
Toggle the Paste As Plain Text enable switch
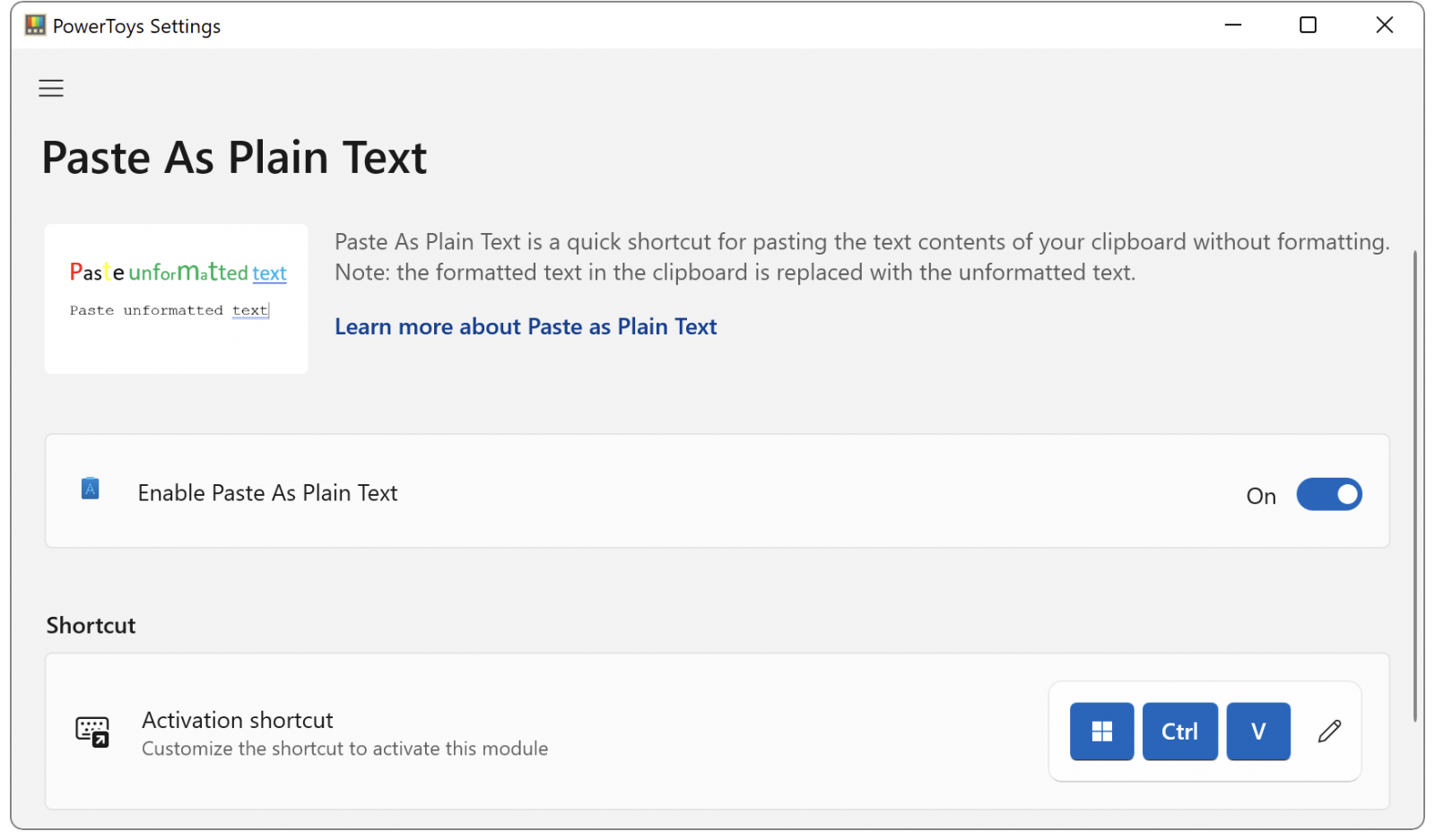tap(1329, 494)
